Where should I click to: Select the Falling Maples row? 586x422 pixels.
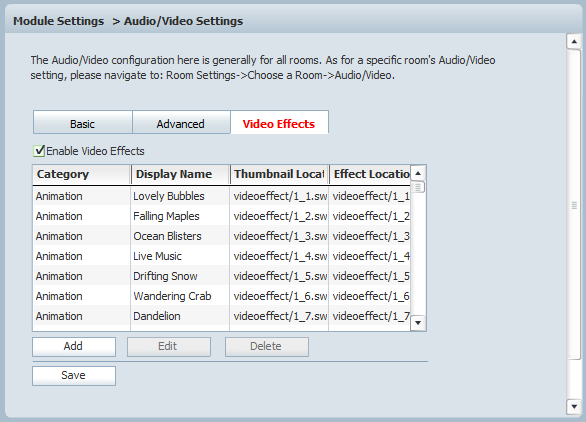[222, 216]
